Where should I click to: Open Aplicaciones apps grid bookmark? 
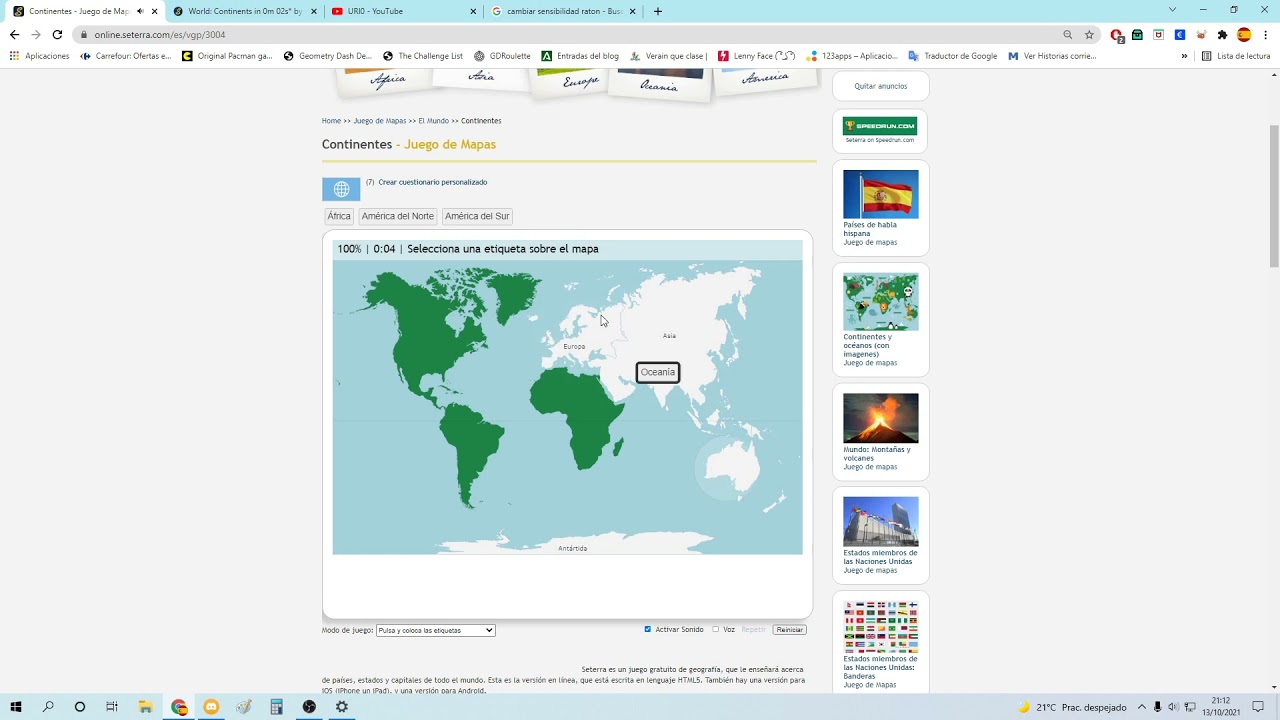pyautogui.click(x=40, y=56)
